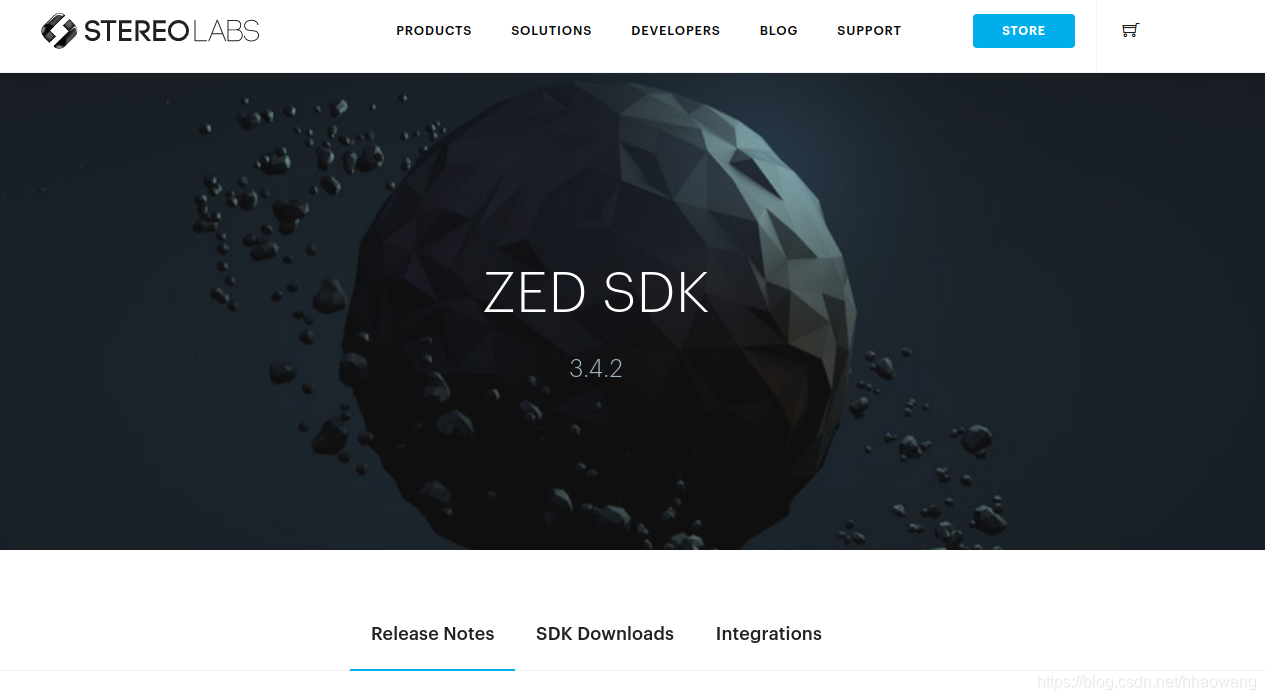Open the Products navigation menu
The width and height of the screenshot is (1265, 700).
click(434, 31)
